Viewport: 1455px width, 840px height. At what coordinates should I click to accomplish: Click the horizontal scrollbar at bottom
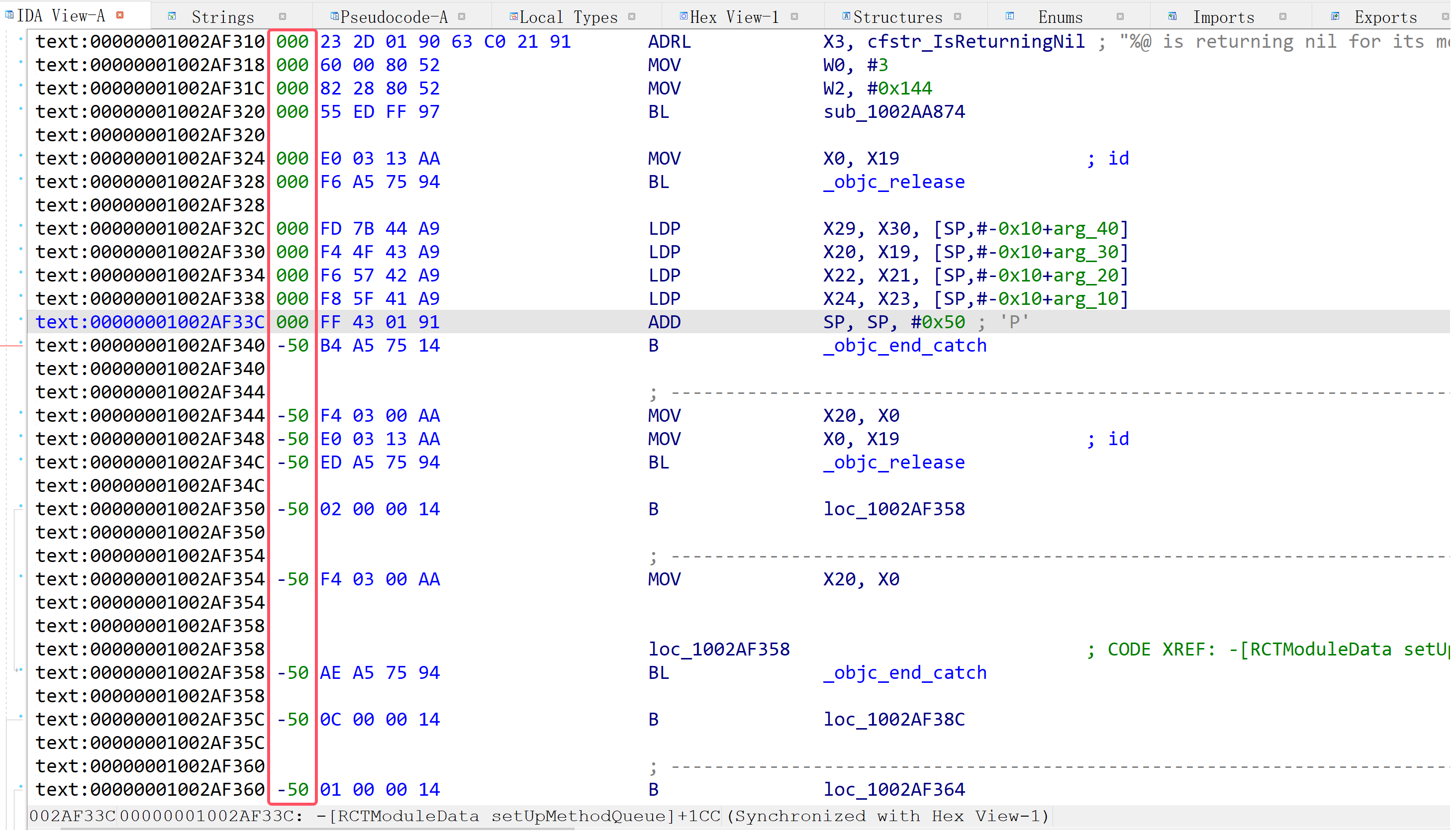[x=317, y=829]
